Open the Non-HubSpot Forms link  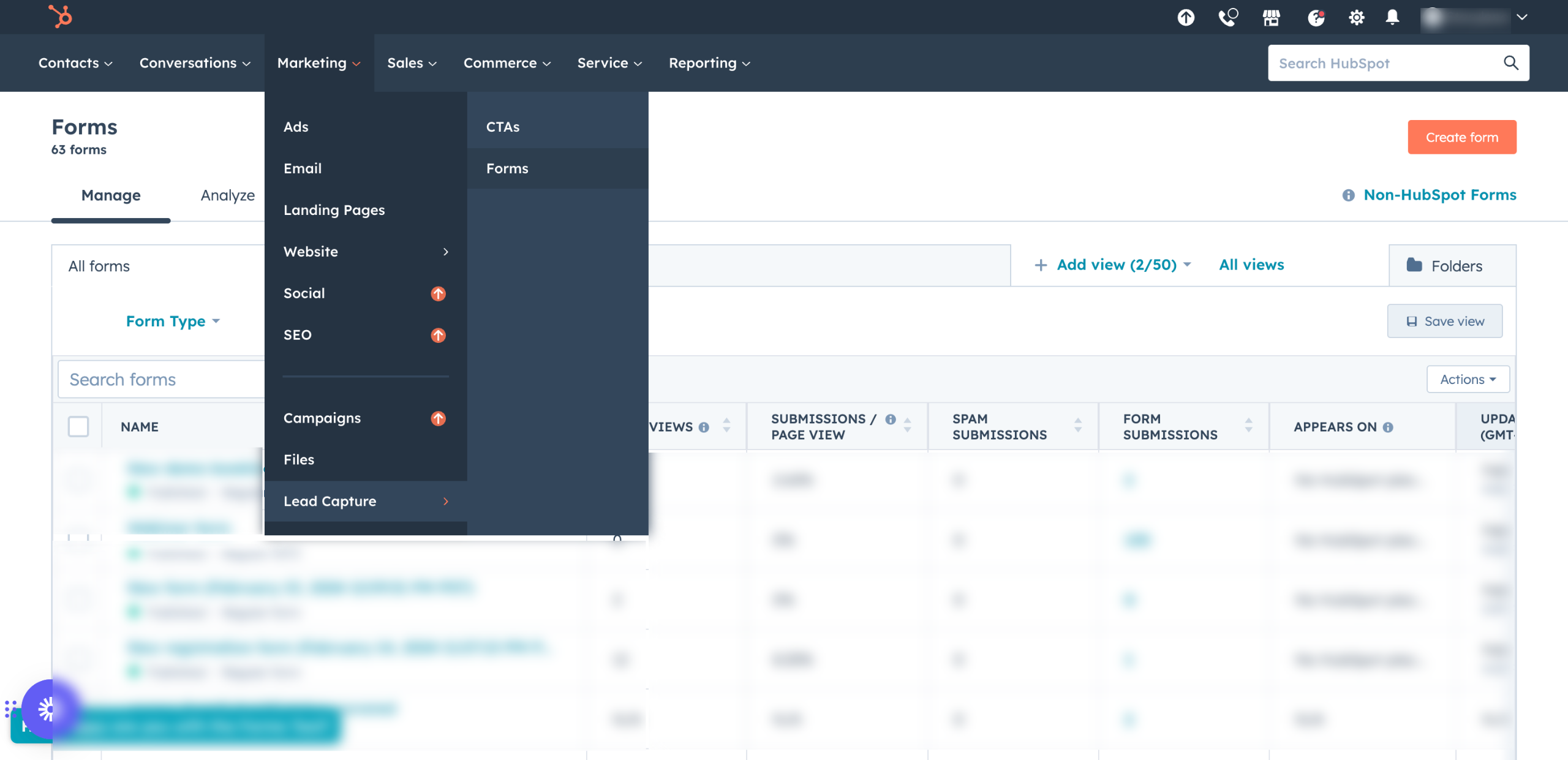coord(1439,195)
